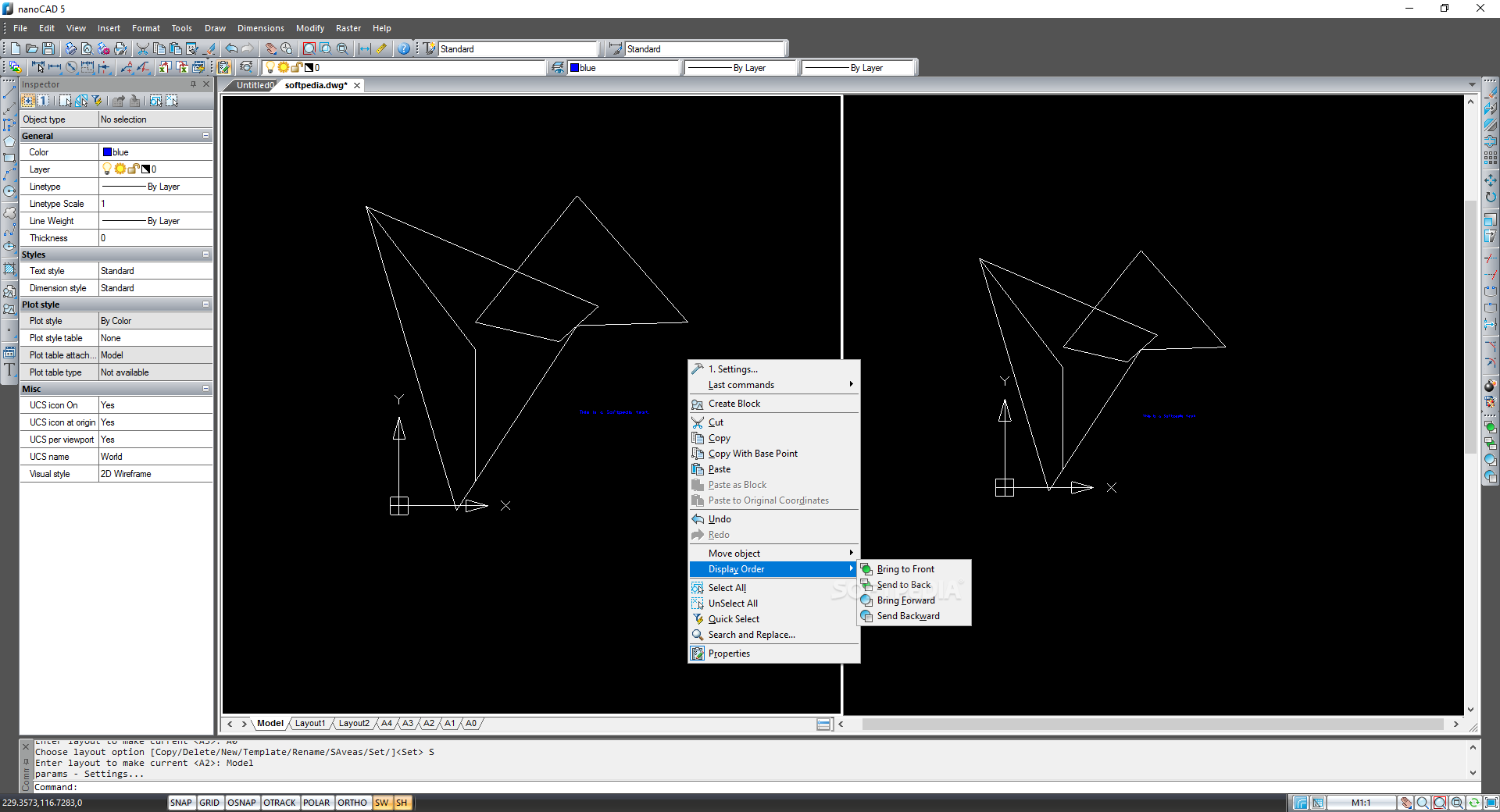Click the layer color swatch in layer bar
1500x812 pixels.
point(309,68)
